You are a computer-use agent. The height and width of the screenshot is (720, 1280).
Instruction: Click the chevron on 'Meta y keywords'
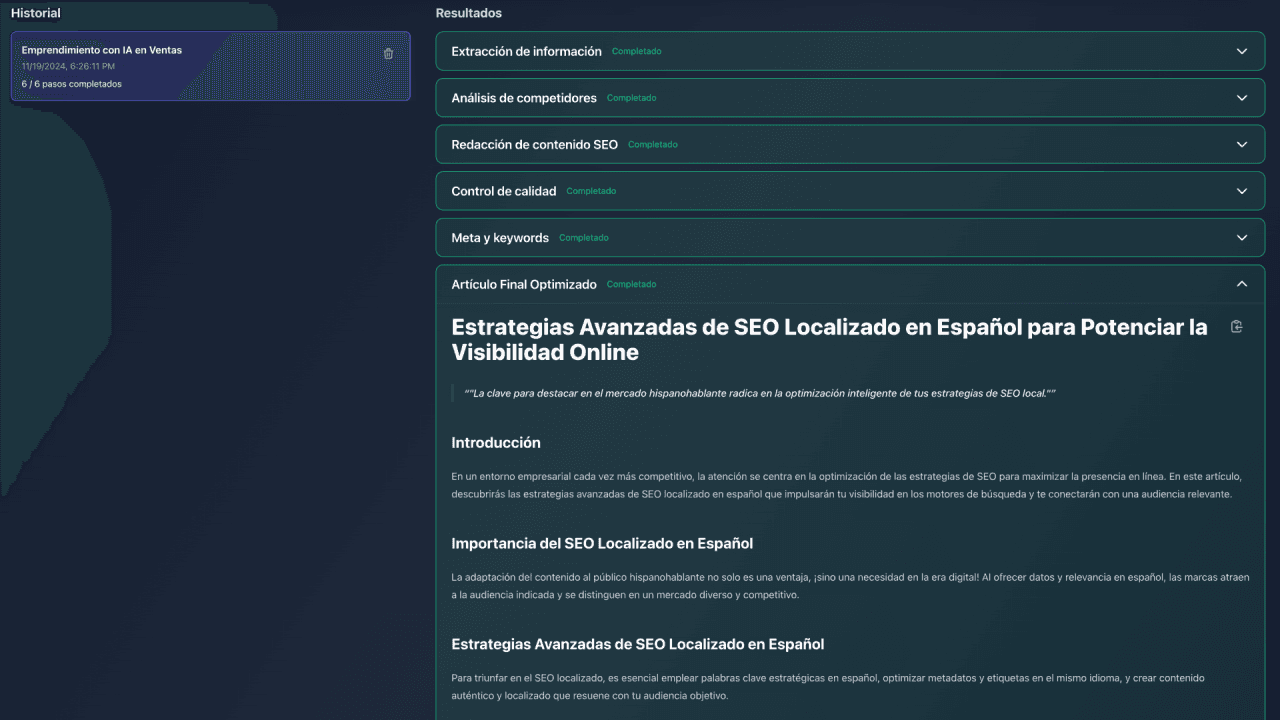click(x=1242, y=237)
